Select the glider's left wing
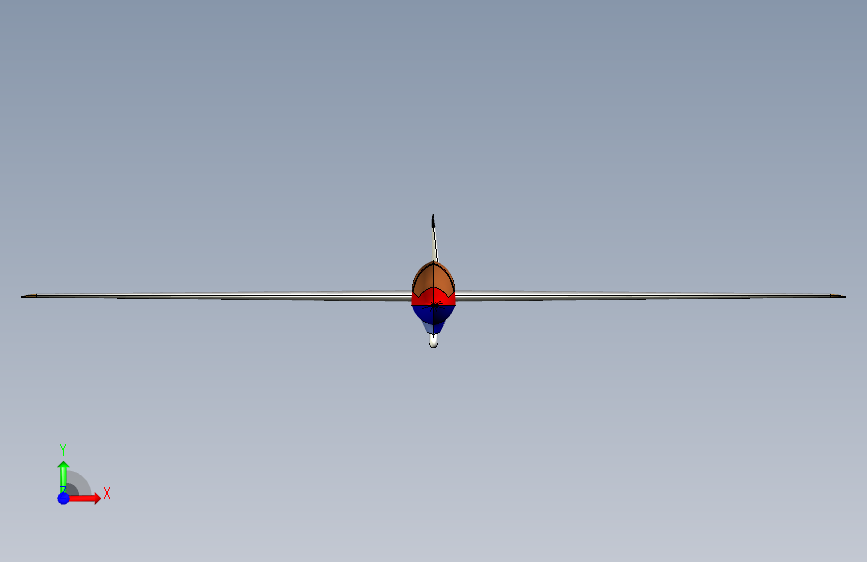This screenshot has width=867, height=562. coord(216,296)
